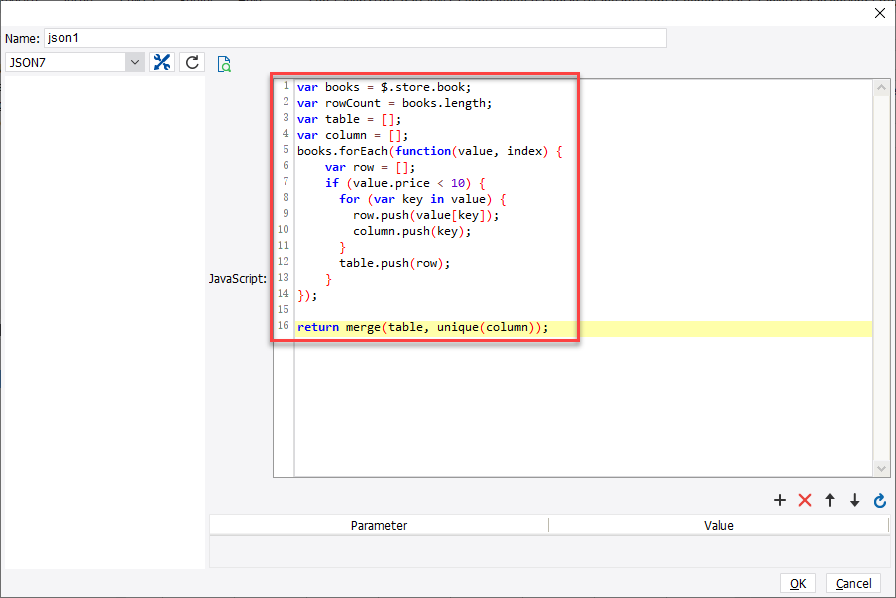Screen dimensions: 896x598
Task: Move parameter down with the down arrow icon
Action: click(x=854, y=500)
